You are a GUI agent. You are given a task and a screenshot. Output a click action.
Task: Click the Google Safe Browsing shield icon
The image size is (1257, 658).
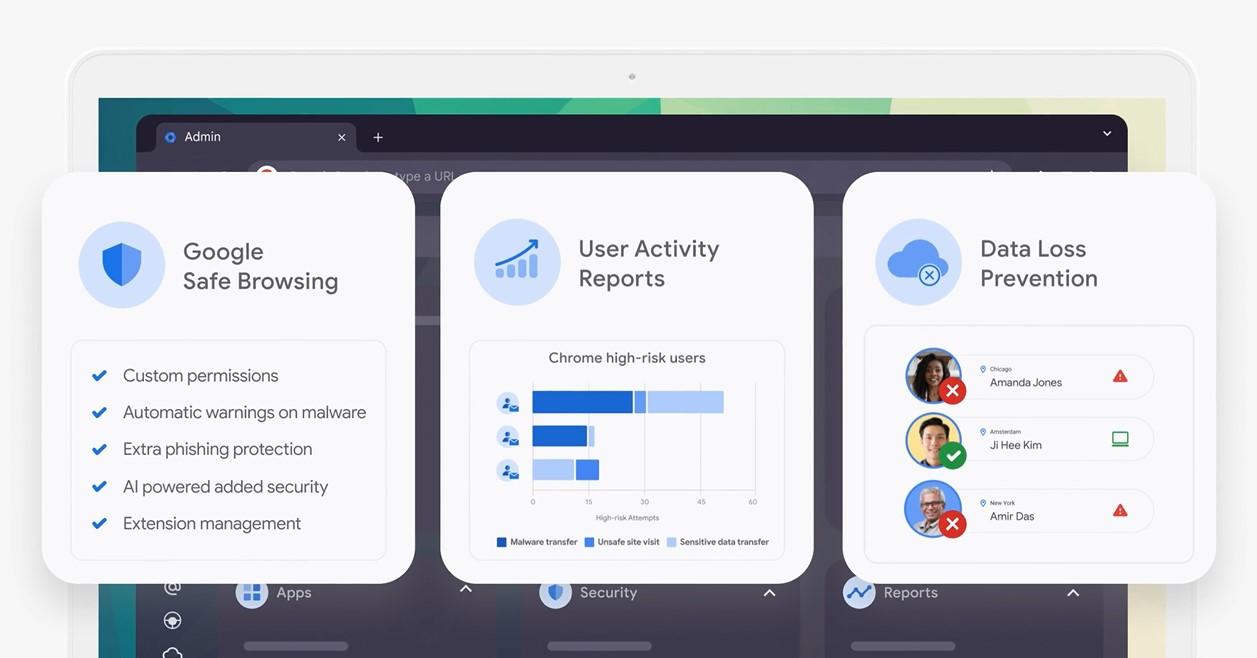pos(122,265)
